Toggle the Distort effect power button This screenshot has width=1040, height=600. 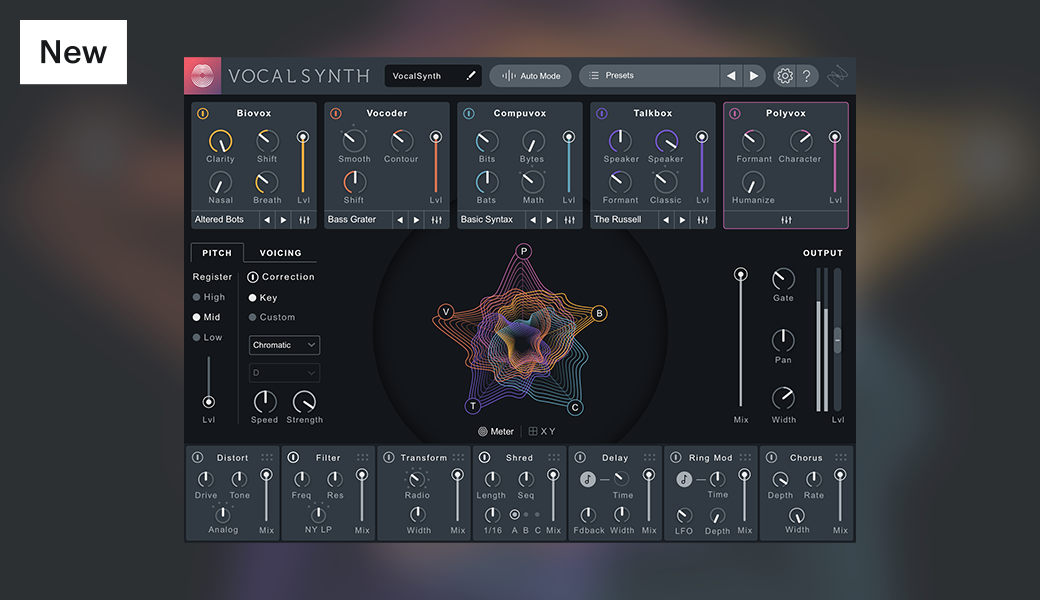coord(198,457)
